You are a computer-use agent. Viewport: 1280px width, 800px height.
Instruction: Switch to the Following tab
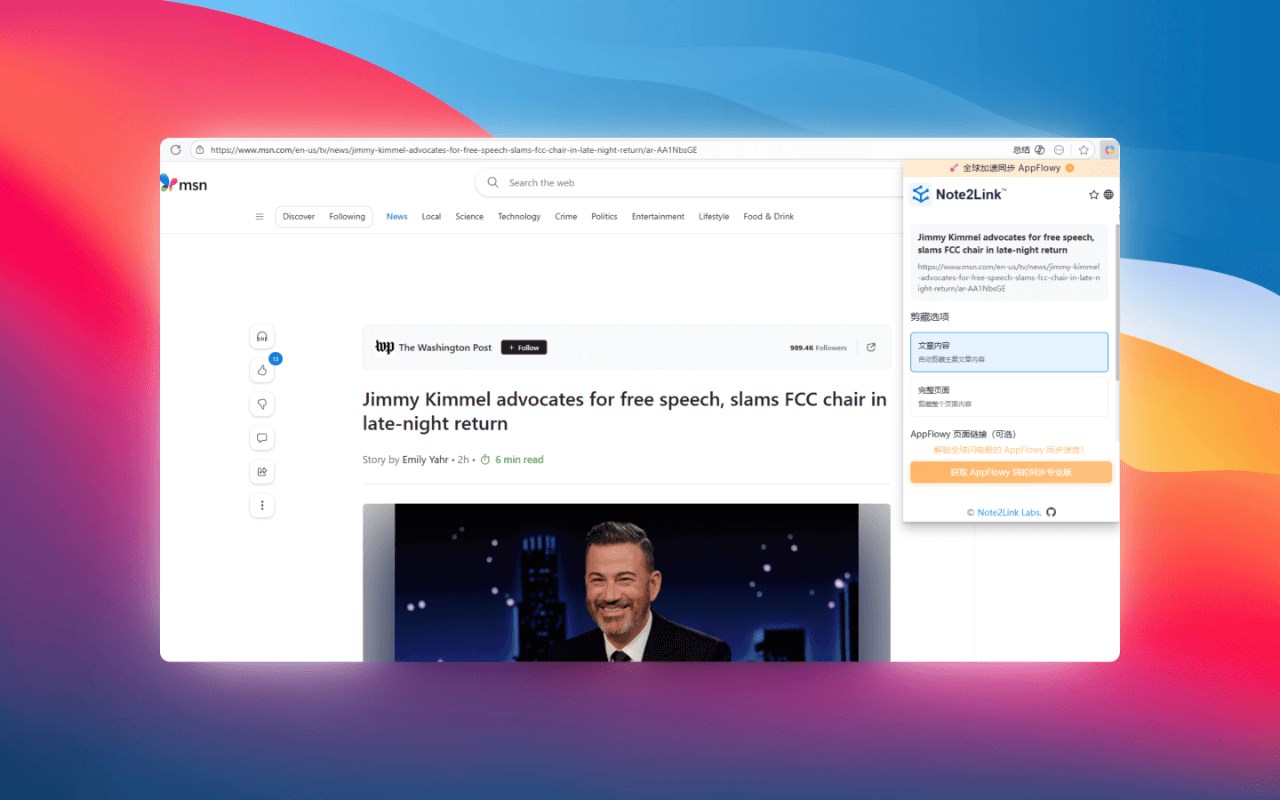(347, 216)
